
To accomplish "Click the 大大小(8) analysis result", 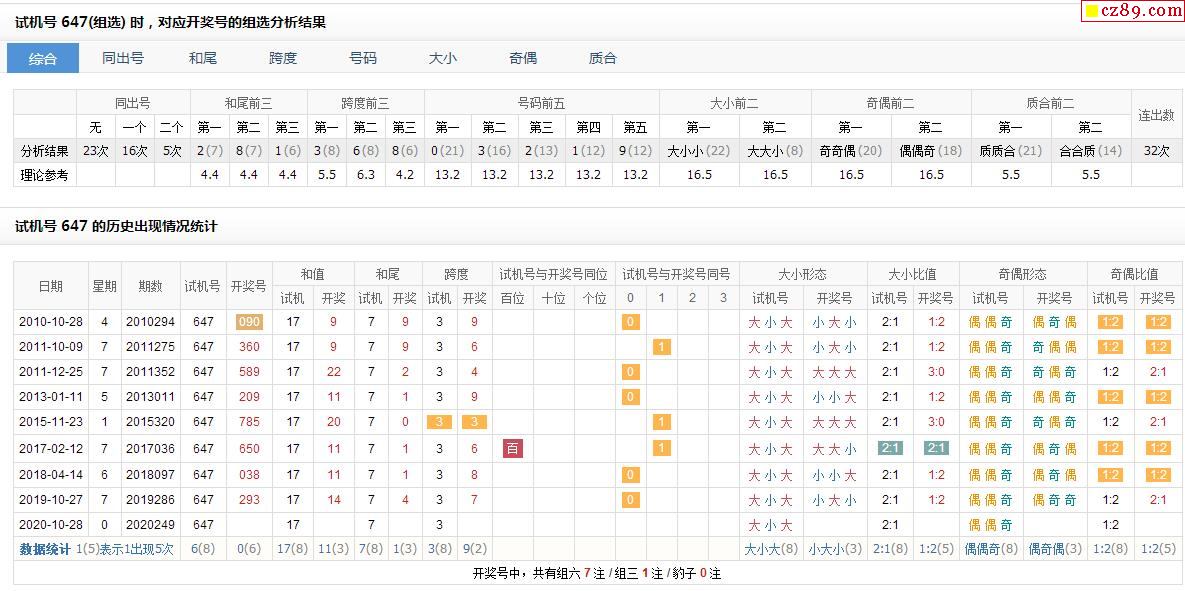I will click(775, 151).
